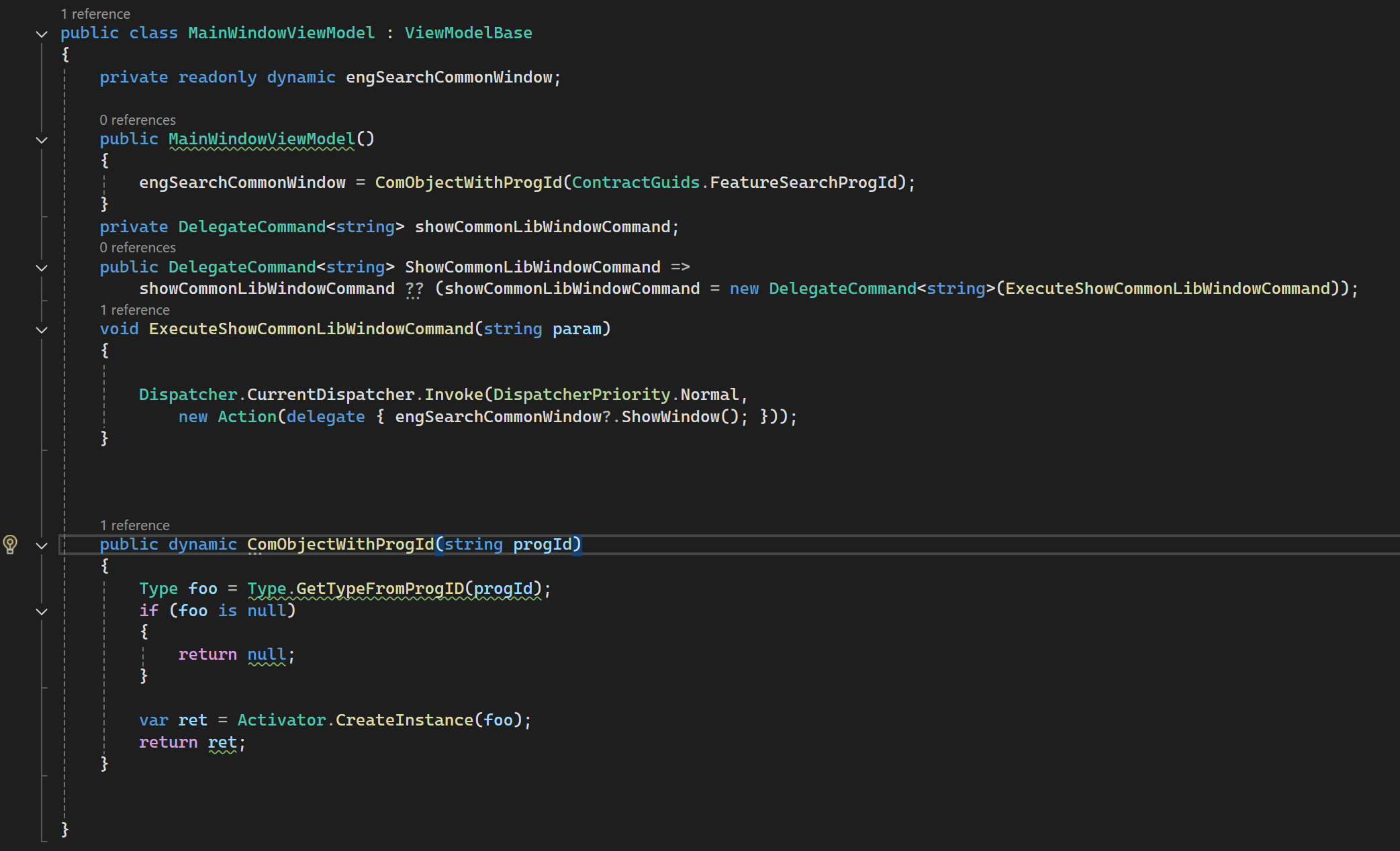This screenshot has width=1400, height=851.
Task: Fold the public ShowCommonLibWindowCommand property
Action: (42, 268)
